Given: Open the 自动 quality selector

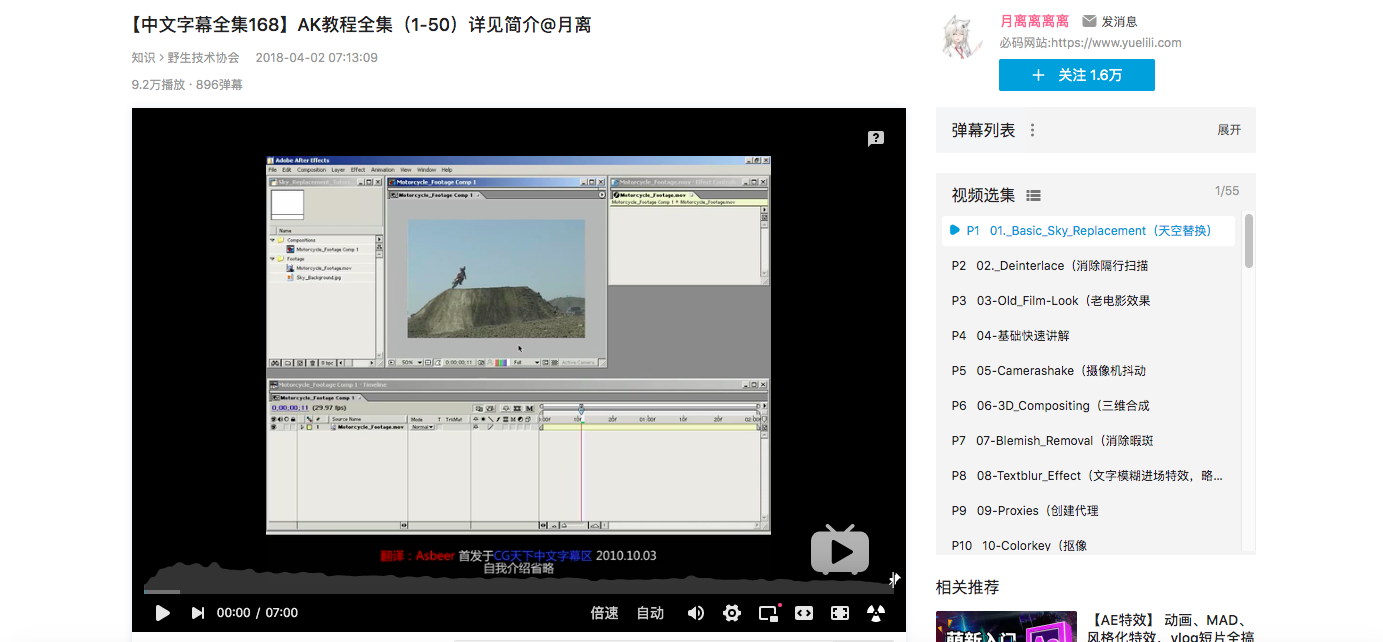Looking at the screenshot, I should tap(651, 613).
